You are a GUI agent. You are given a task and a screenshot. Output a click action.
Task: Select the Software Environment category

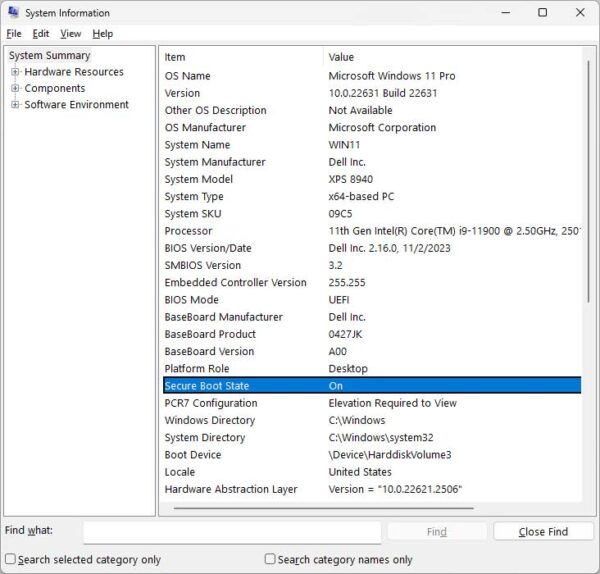click(77, 104)
